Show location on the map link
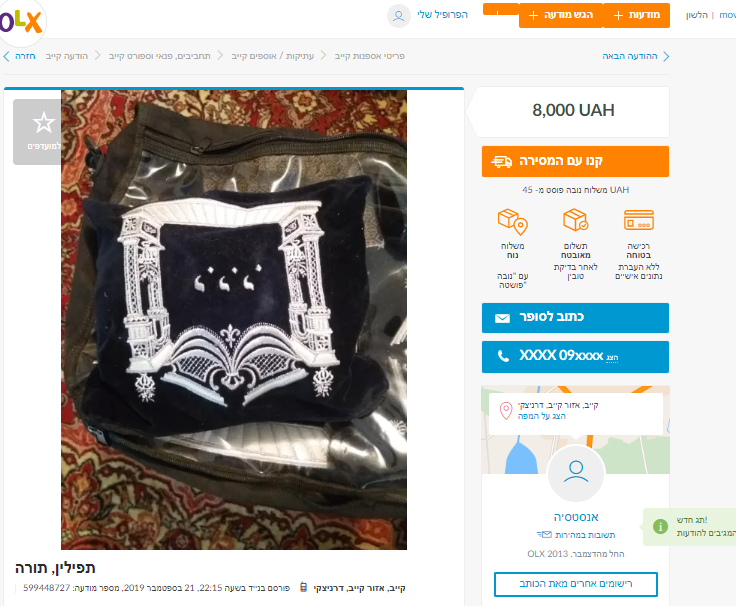This screenshot has height=606, width=736. (542, 416)
